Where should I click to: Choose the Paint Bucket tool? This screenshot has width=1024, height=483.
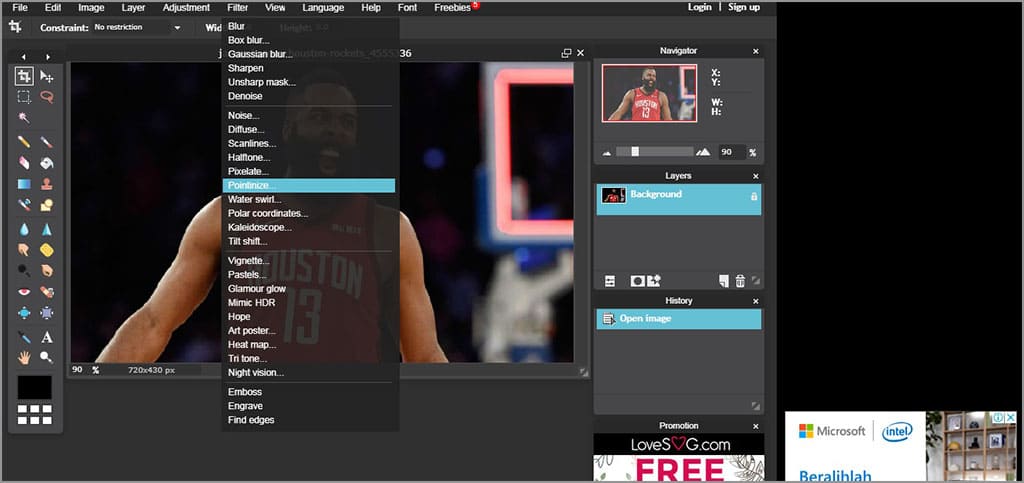coord(46,162)
